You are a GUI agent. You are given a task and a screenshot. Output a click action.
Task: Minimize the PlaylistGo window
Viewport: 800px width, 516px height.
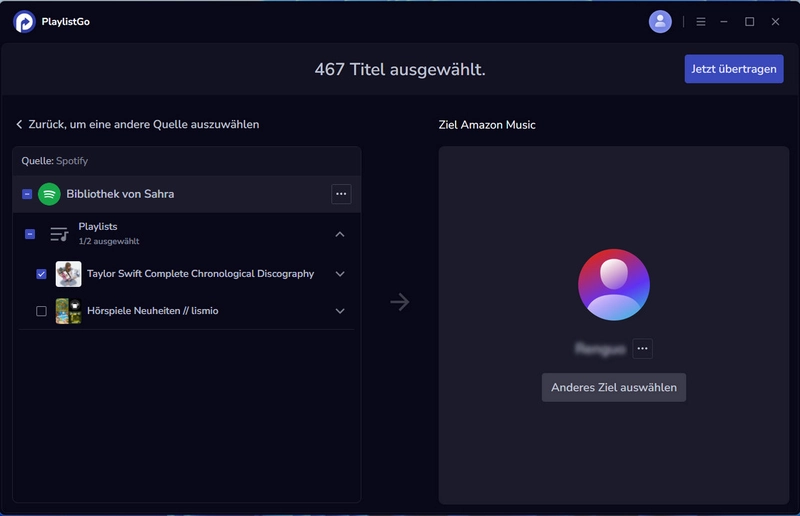(x=723, y=21)
